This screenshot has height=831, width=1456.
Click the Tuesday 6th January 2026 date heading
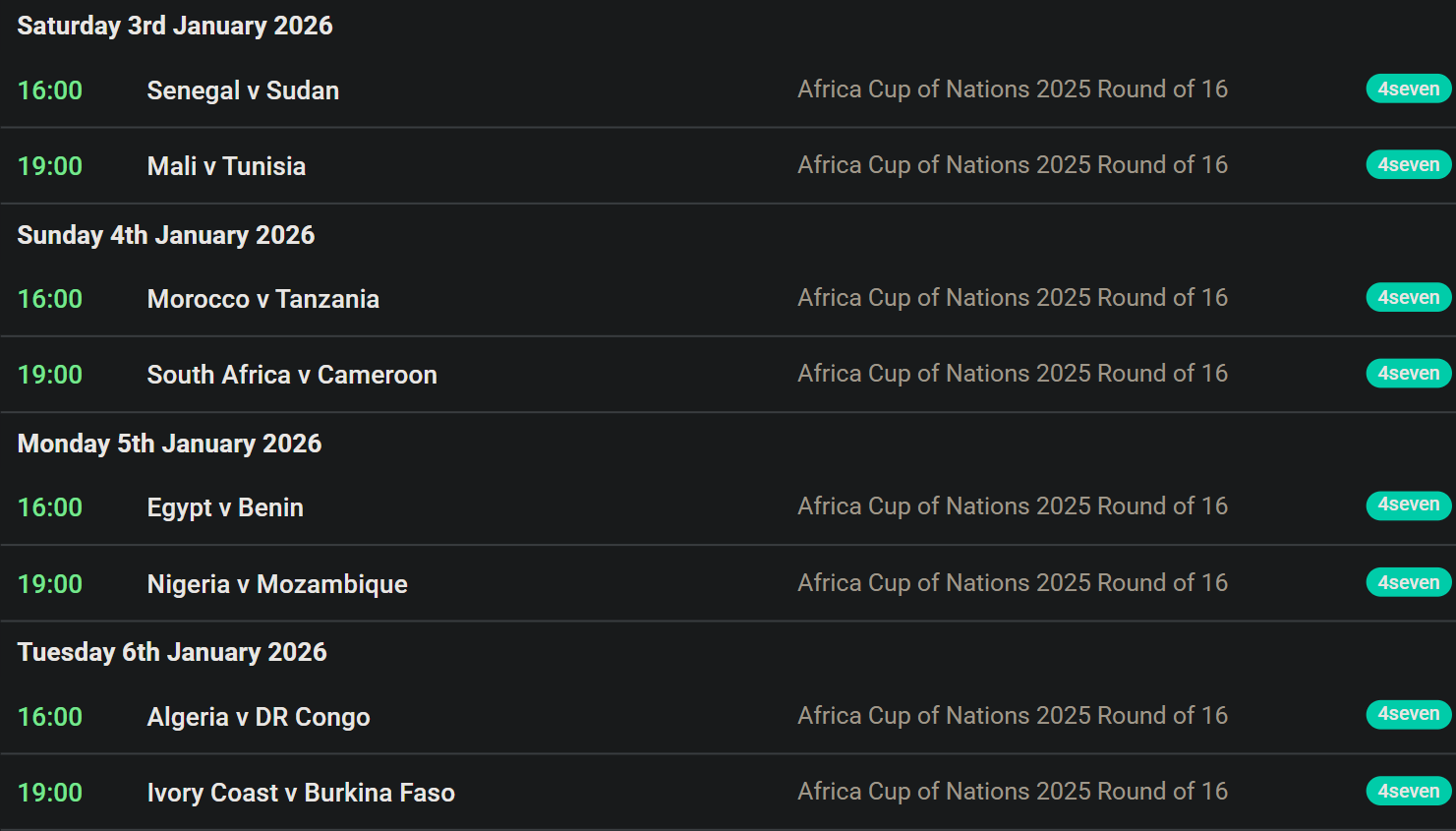(172, 652)
